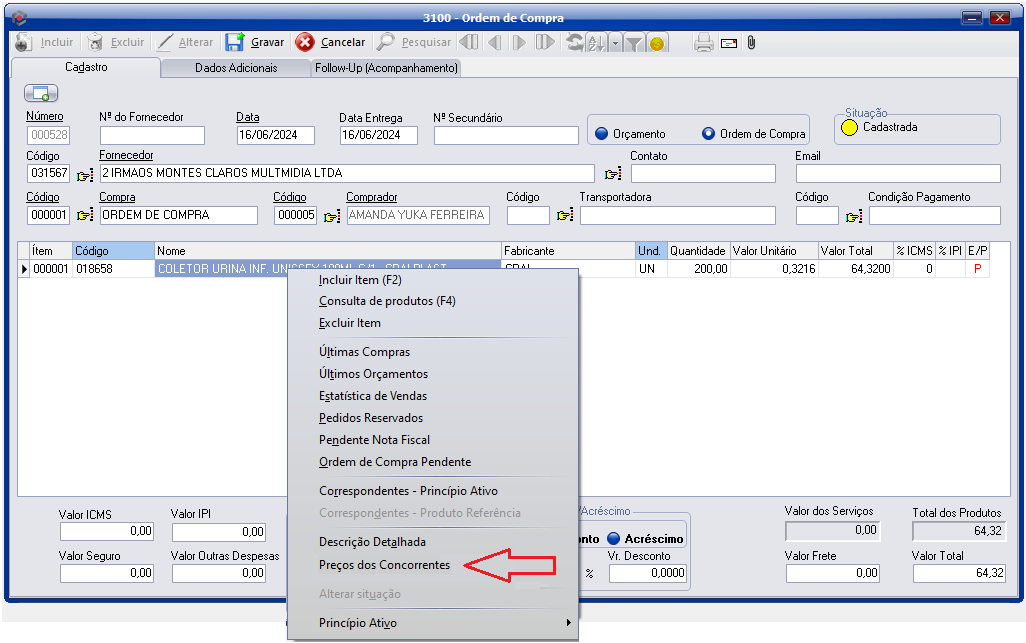Click the Gravar save button
Image resolution: width=1026 pixels, height=643 pixels.
255,42
